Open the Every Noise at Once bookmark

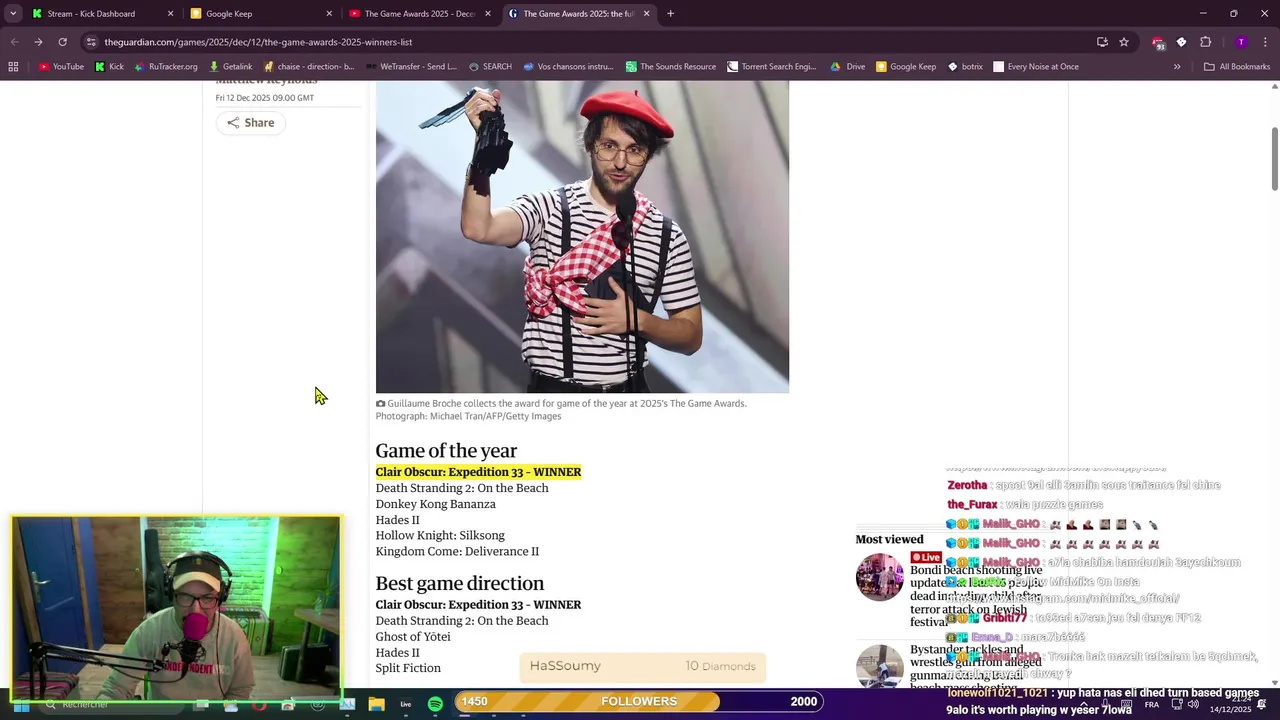[x=1036, y=67]
